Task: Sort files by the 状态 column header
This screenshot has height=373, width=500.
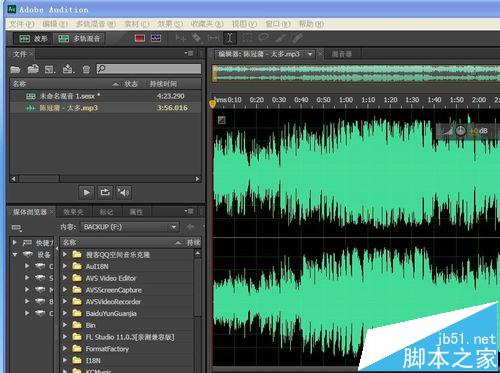Action: click(x=131, y=84)
